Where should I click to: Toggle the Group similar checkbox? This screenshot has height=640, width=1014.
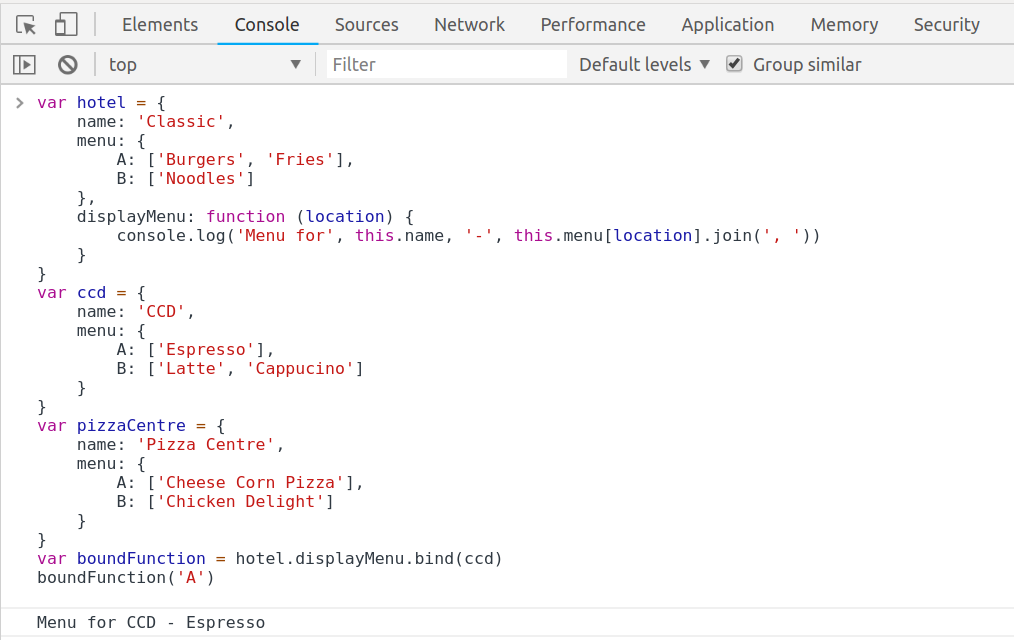[x=735, y=65]
